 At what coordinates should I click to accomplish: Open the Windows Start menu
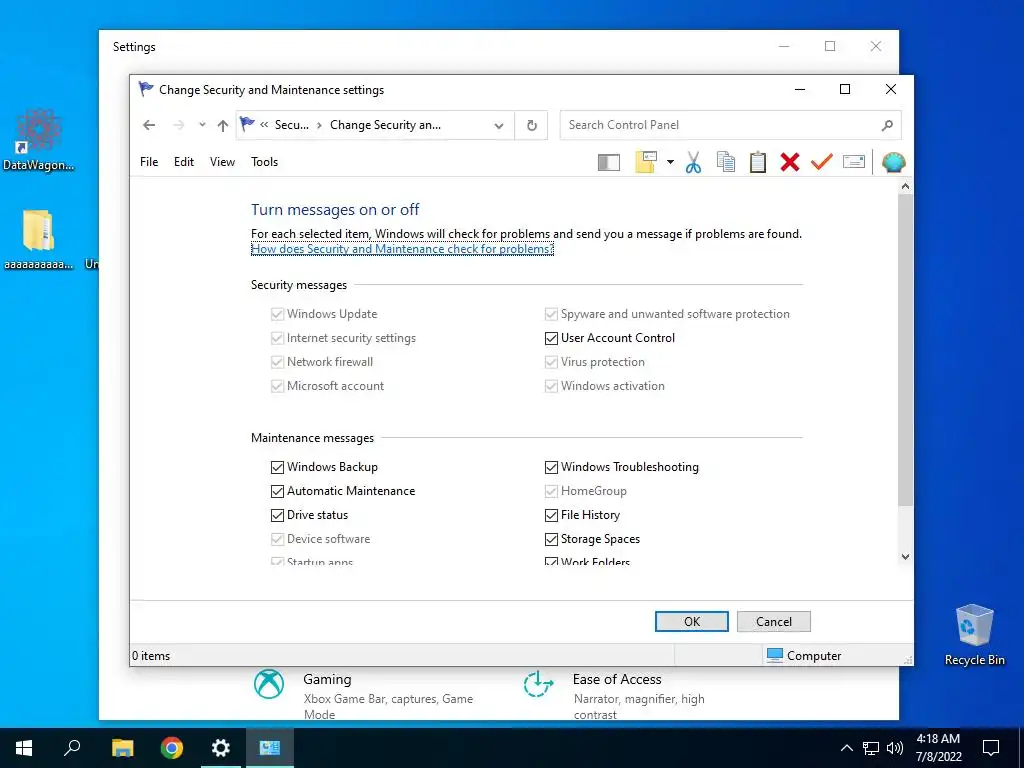(x=24, y=748)
